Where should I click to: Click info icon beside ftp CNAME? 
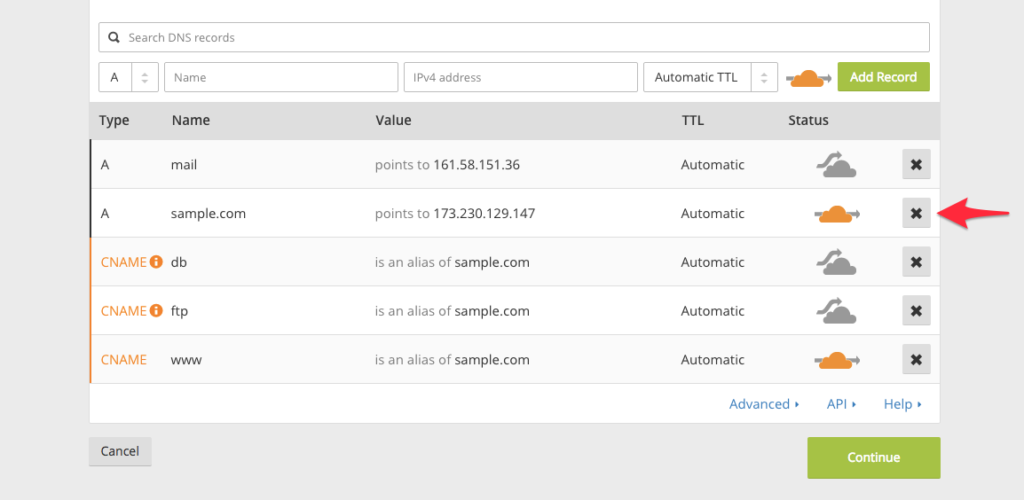point(156,311)
